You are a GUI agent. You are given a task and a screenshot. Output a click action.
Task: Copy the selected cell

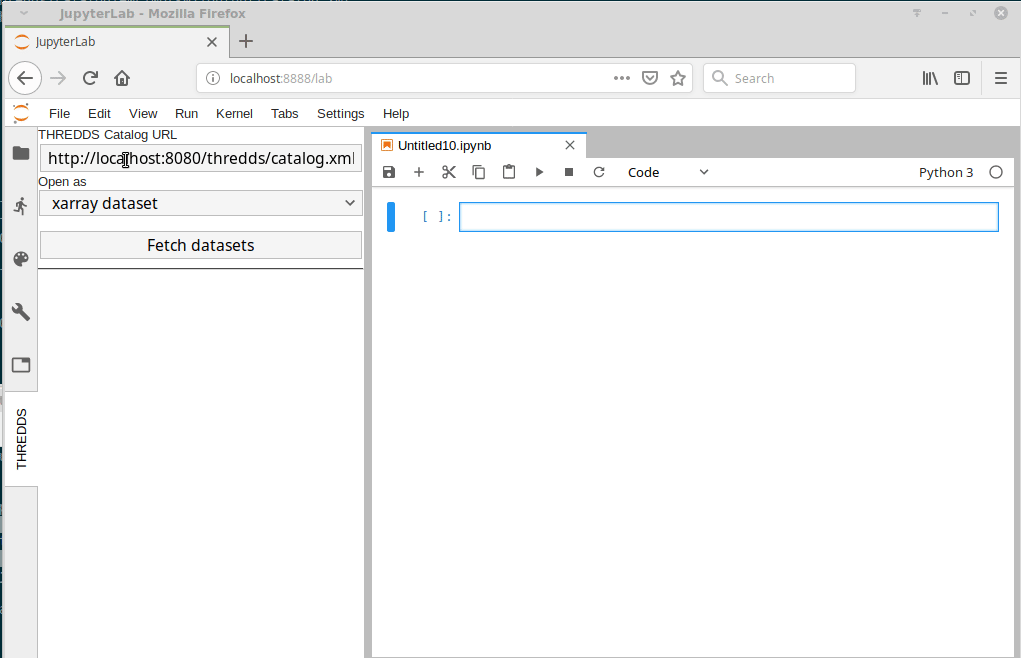coord(478,172)
